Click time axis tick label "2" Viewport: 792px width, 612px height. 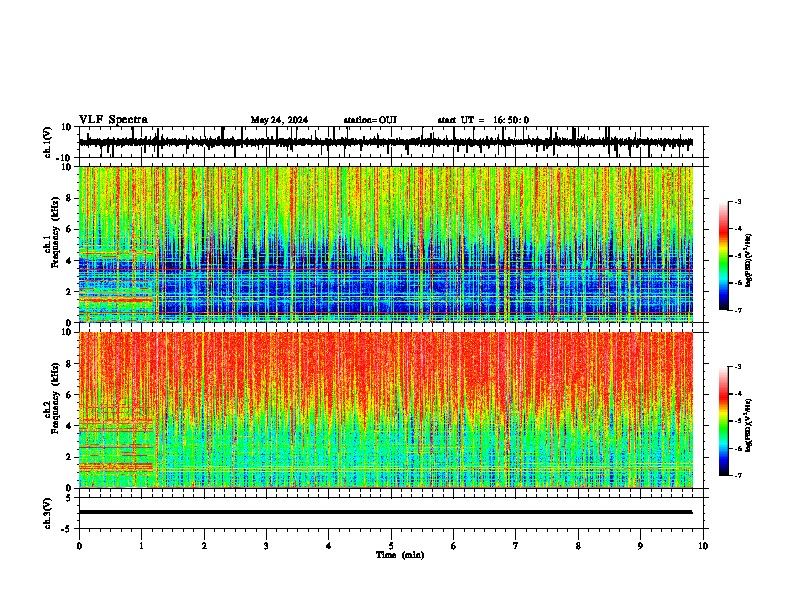[x=204, y=546]
